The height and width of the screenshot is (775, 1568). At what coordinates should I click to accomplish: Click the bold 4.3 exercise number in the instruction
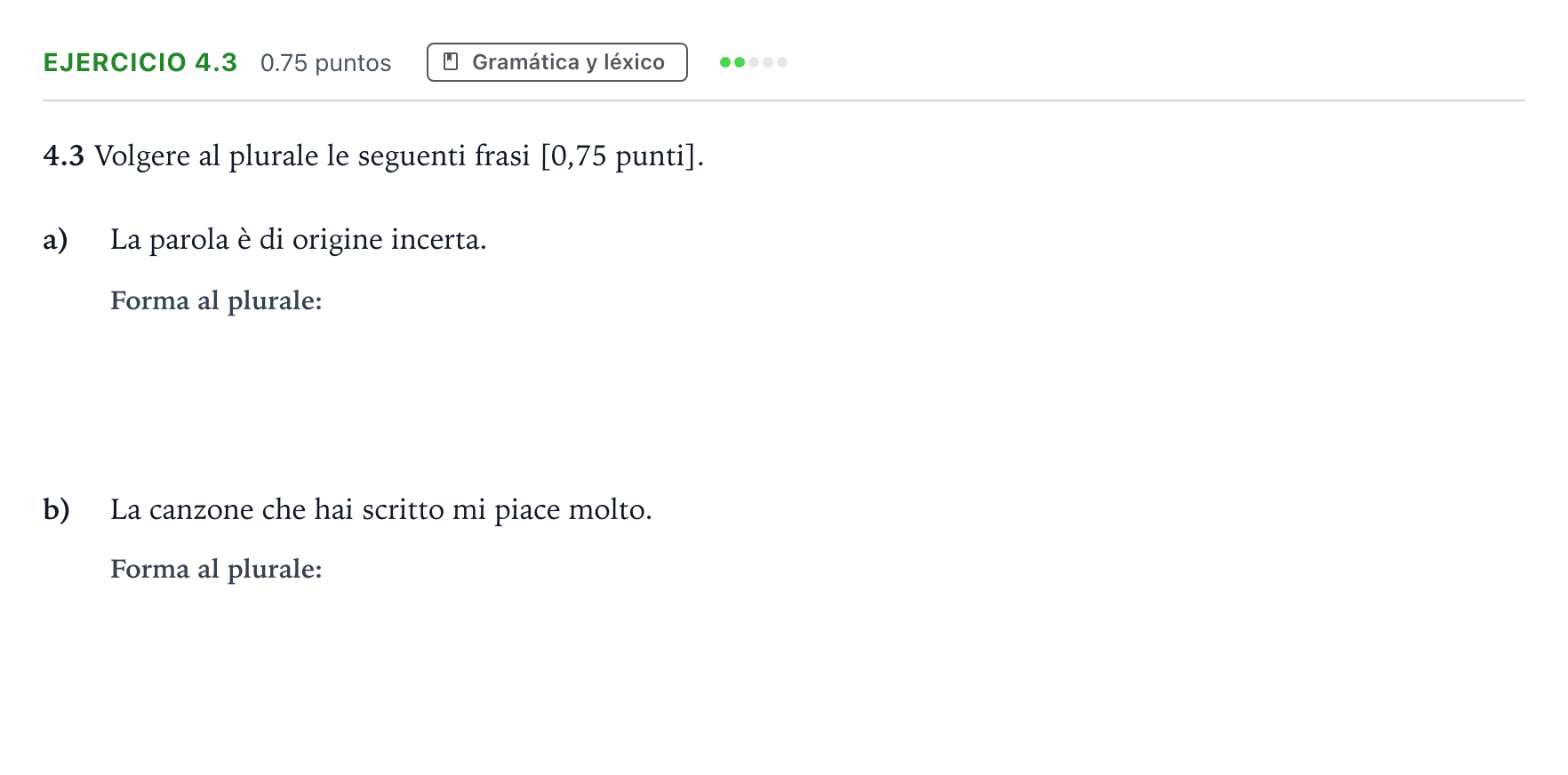tap(63, 156)
